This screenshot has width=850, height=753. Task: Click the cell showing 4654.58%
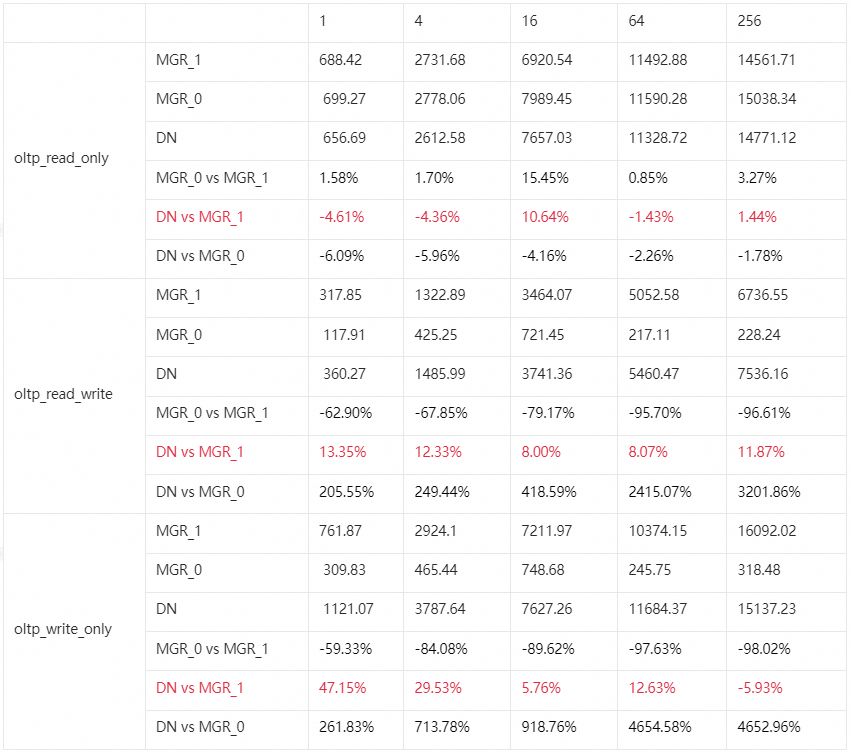(660, 727)
